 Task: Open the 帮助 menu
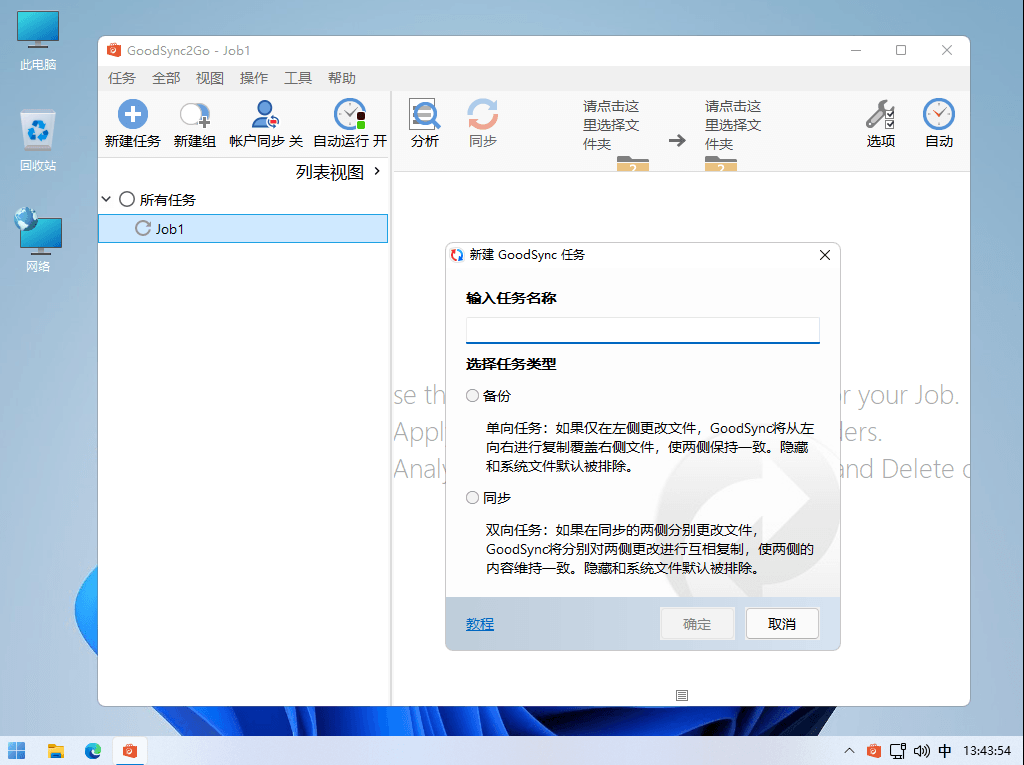click(x=342, y=78)
